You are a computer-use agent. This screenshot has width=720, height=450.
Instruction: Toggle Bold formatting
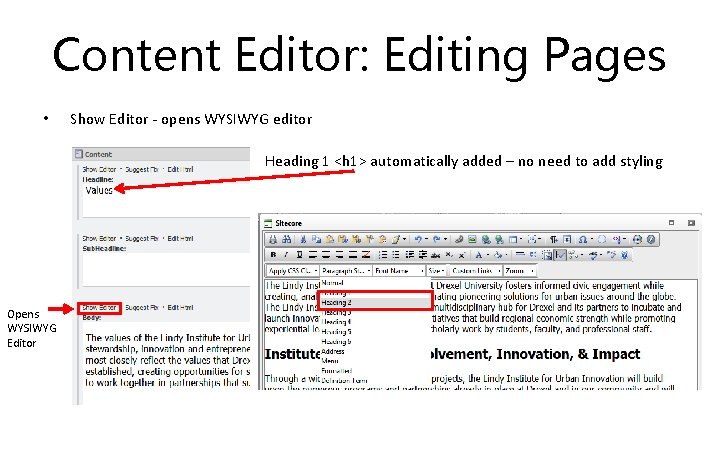click(273, 255)
